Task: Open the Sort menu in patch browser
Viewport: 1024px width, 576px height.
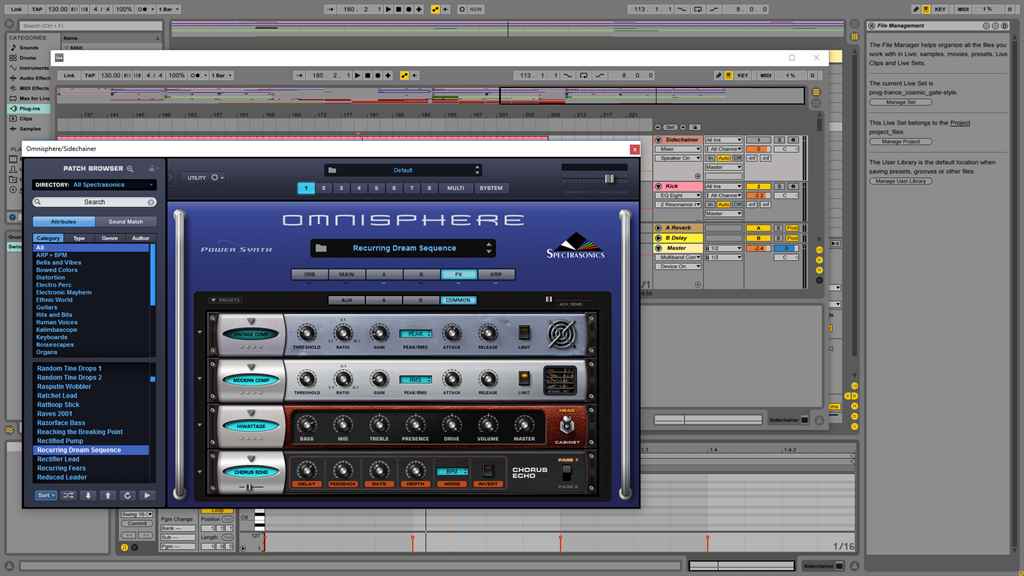Action: point(45,496)
